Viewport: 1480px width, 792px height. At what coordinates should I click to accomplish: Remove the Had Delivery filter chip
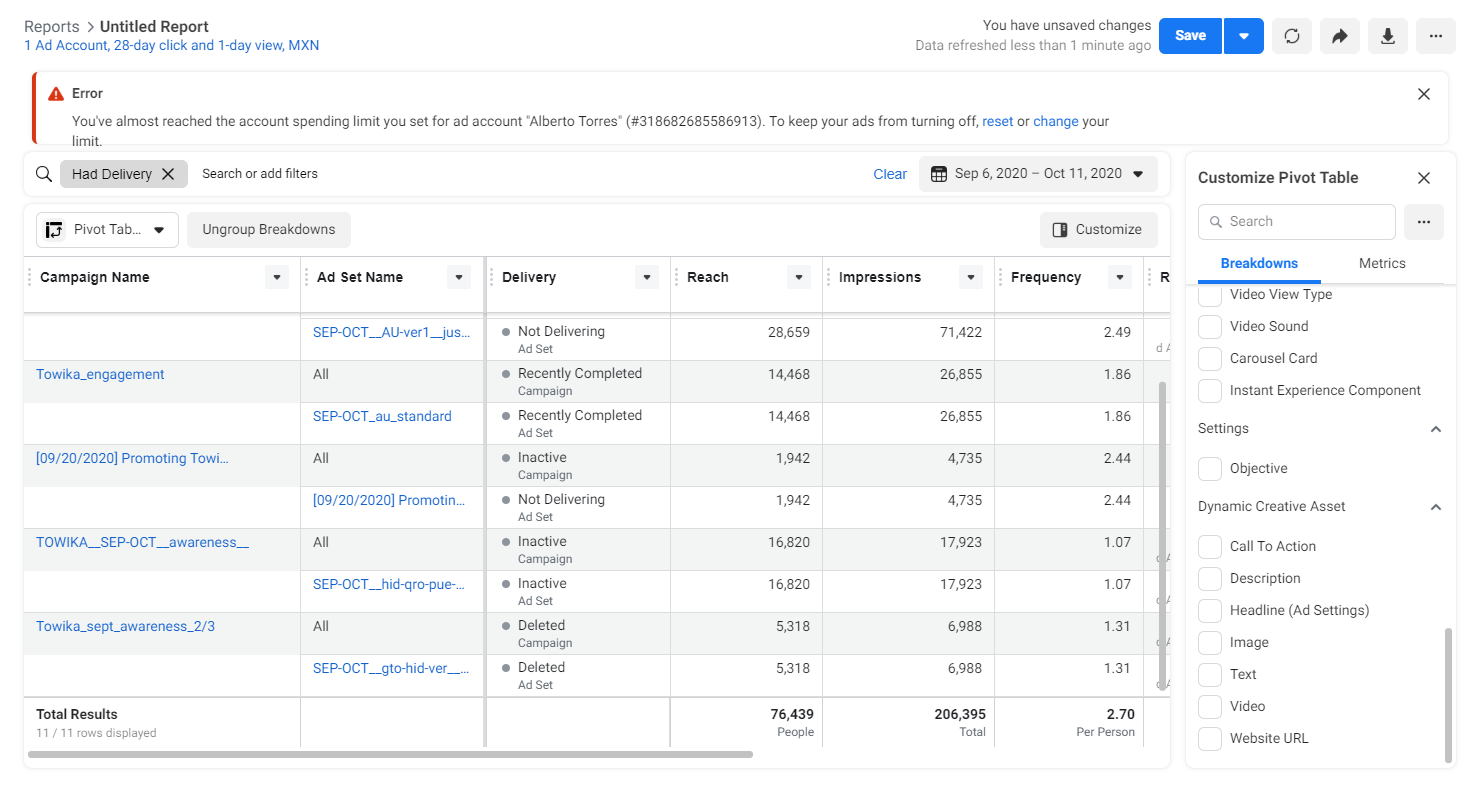tap(168, 174)
